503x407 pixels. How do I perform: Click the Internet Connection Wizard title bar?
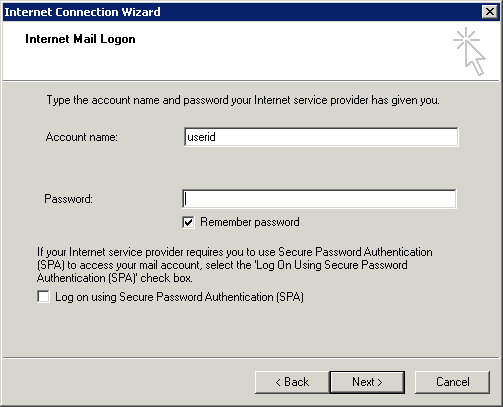pyautogui.click(x=242, y=12)
